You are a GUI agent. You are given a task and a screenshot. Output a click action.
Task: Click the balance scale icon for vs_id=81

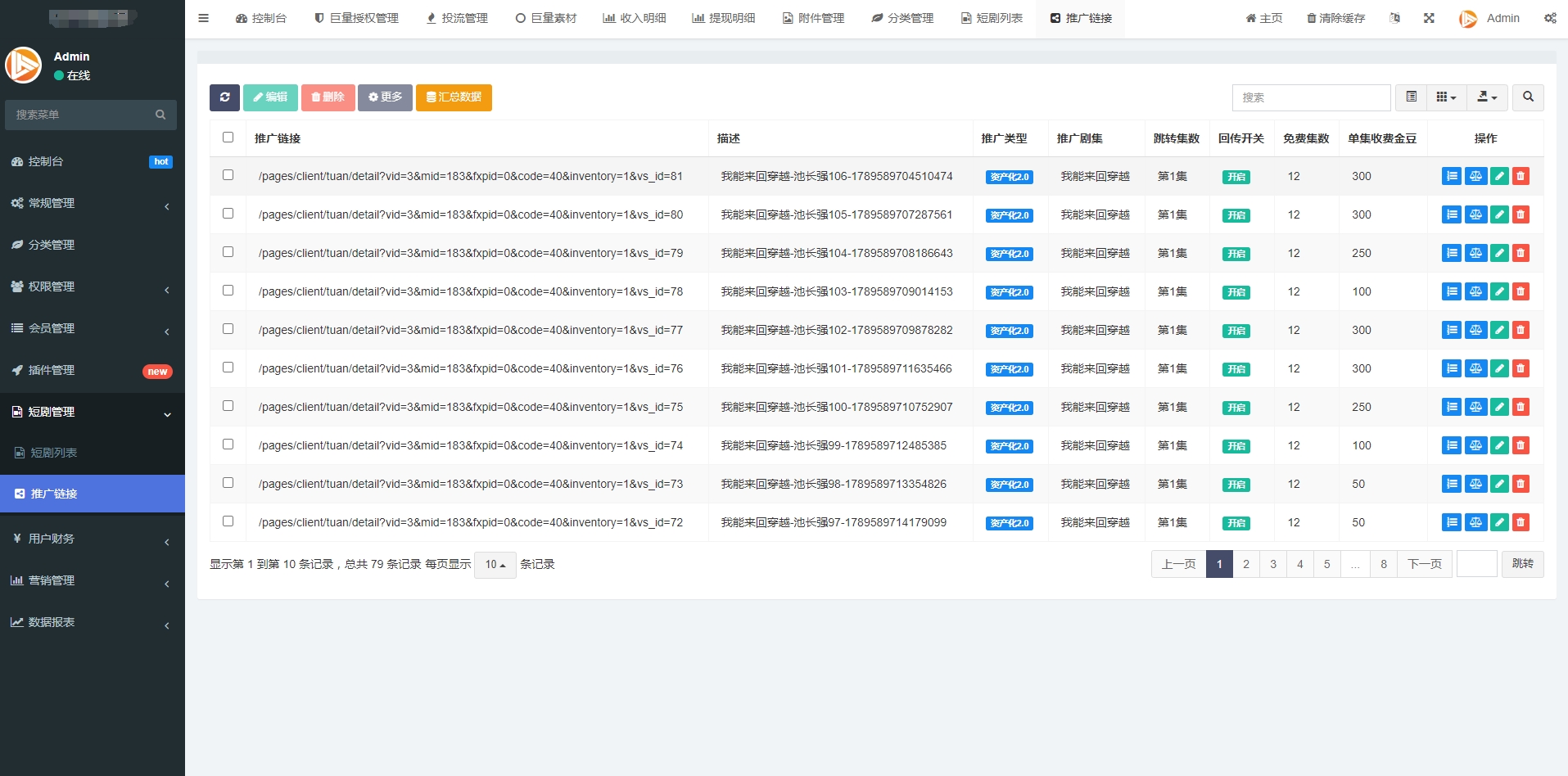click(x=1475, y=176)
